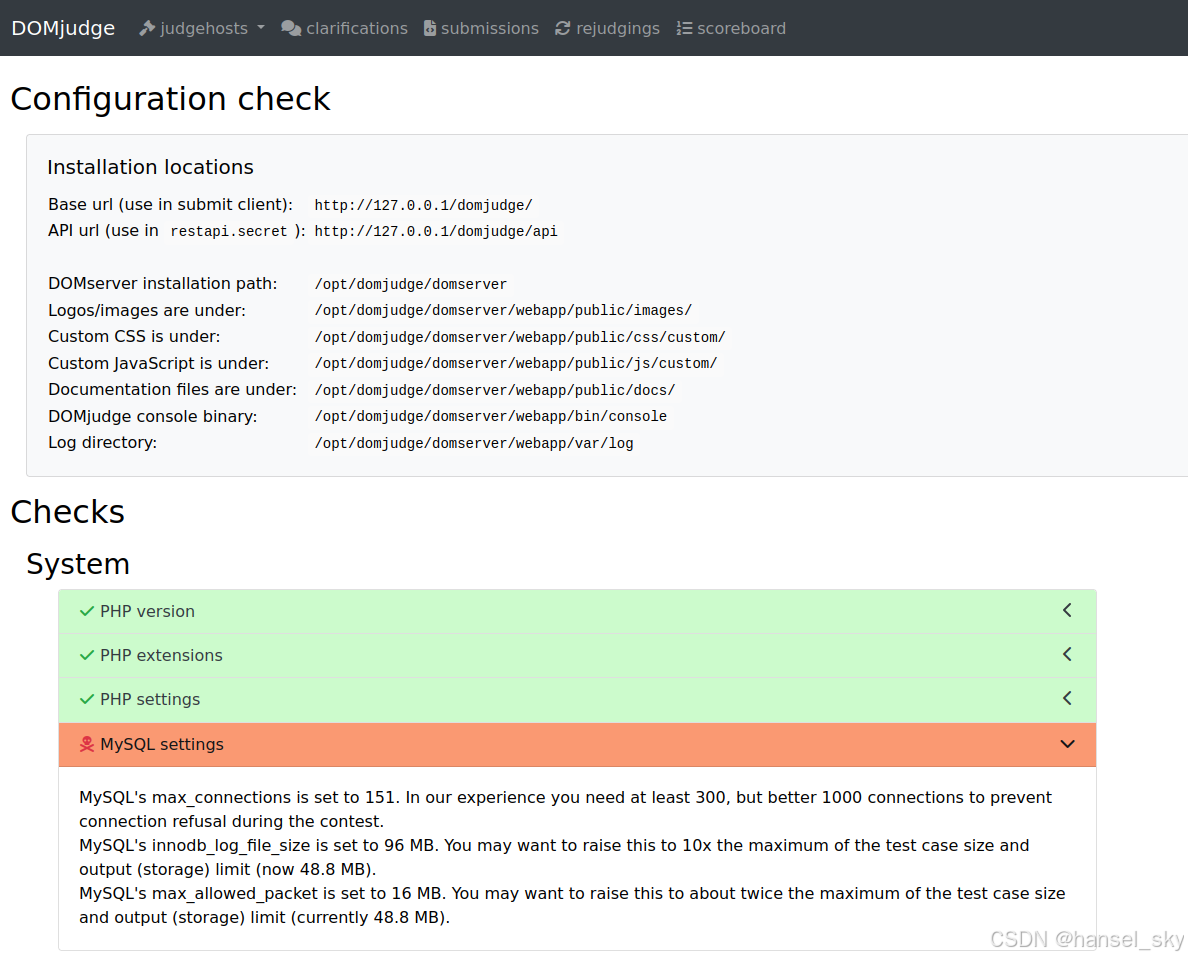Click the System subsection heading

coord(78,564)
